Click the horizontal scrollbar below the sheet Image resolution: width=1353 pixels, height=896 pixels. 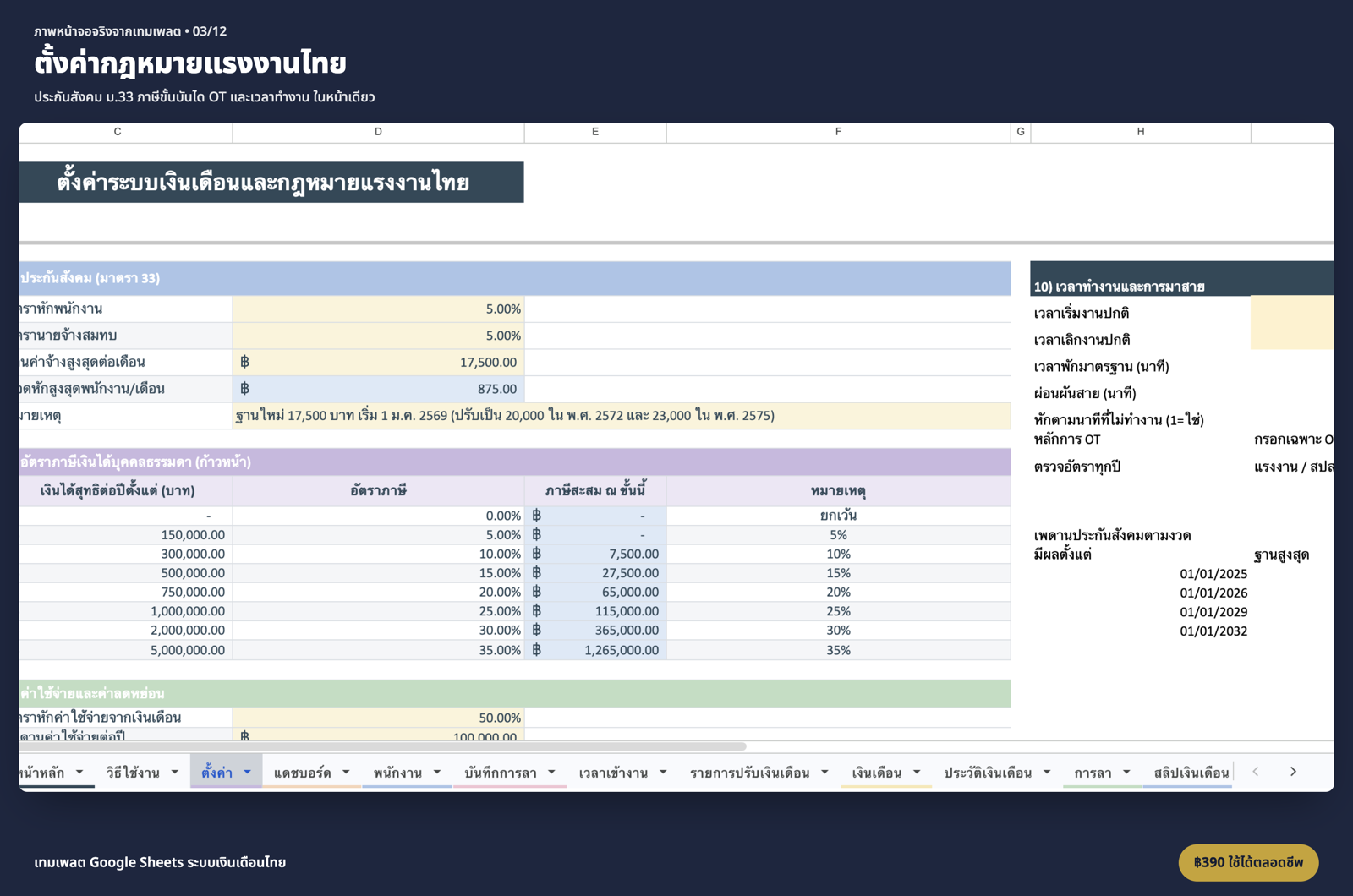click(x=382, y=746)
